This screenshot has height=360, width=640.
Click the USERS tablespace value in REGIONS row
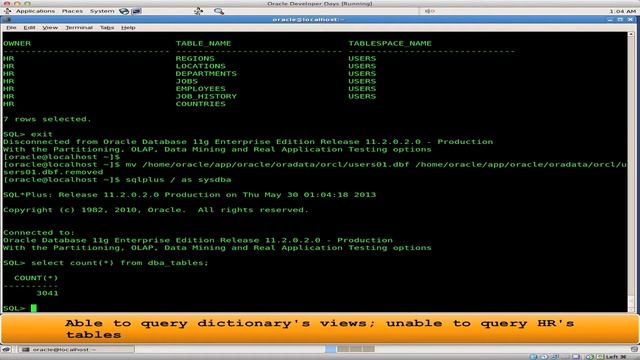point(362,58)
